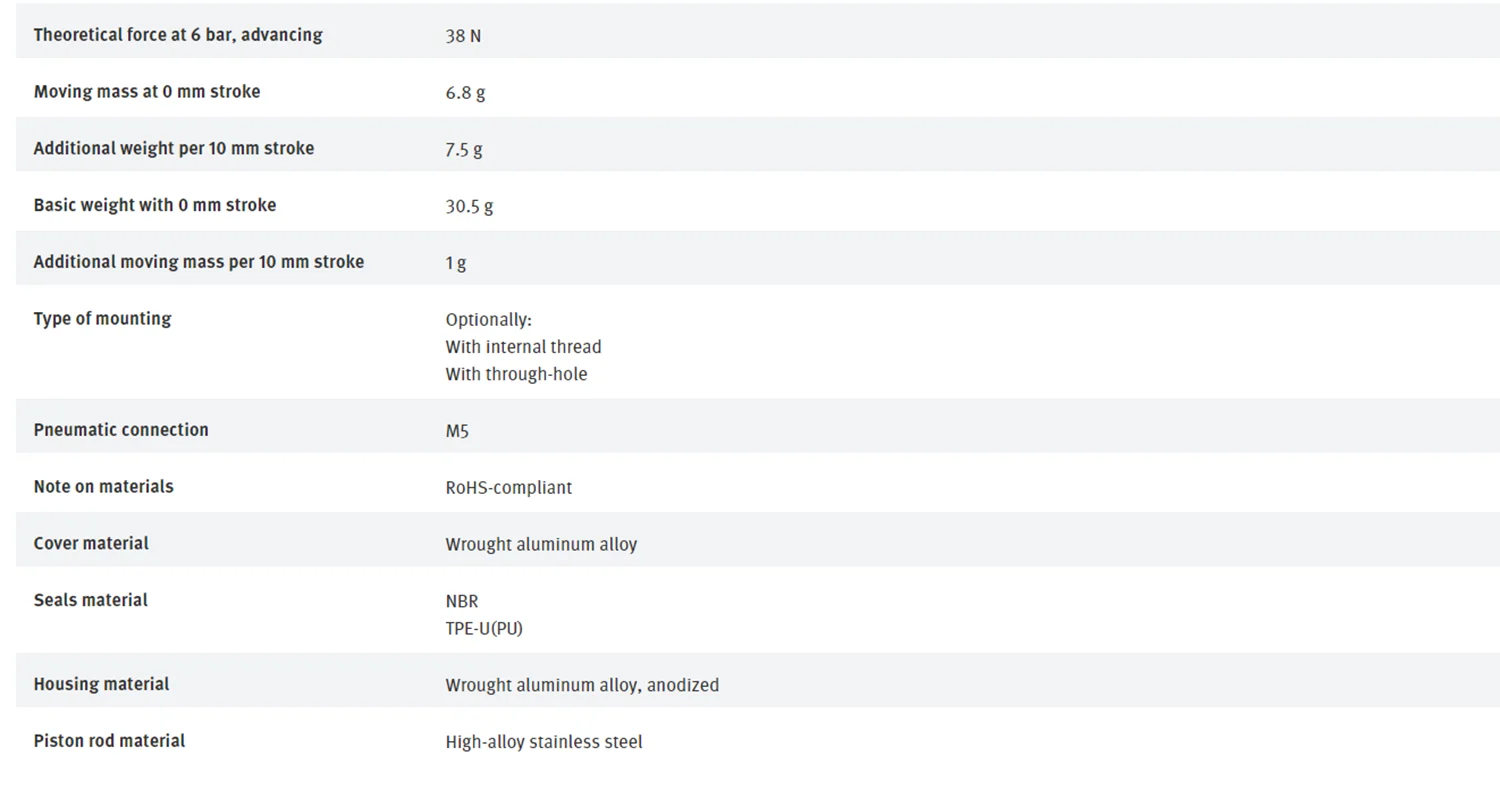
Task: Click the 38 N force value
Action: pyautogui.click(x=463, y=36)
